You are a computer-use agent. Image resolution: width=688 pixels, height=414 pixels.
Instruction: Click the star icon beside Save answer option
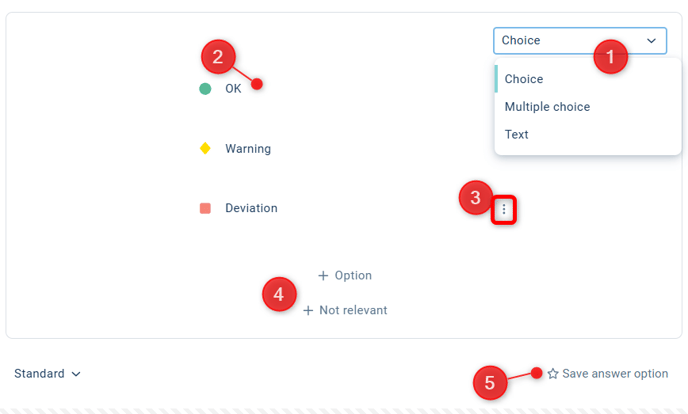click(x=553, y=374)
